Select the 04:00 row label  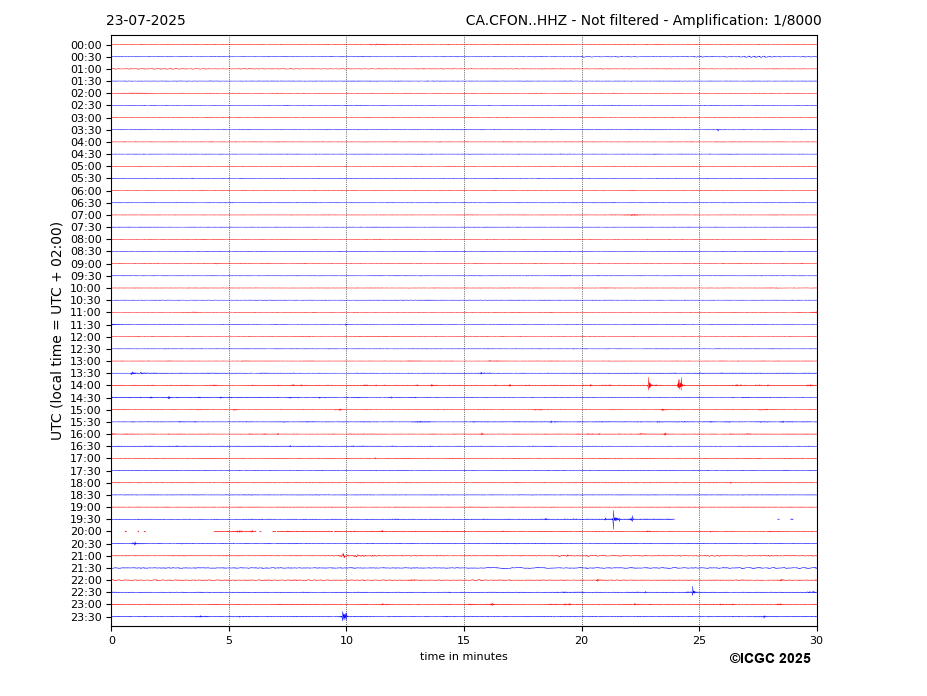tap(86, 143)
